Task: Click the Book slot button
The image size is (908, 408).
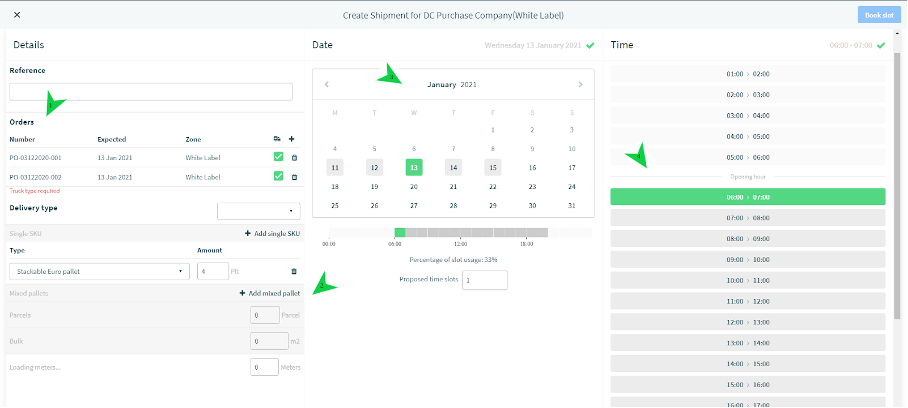Action: click(x=879, y=15)
